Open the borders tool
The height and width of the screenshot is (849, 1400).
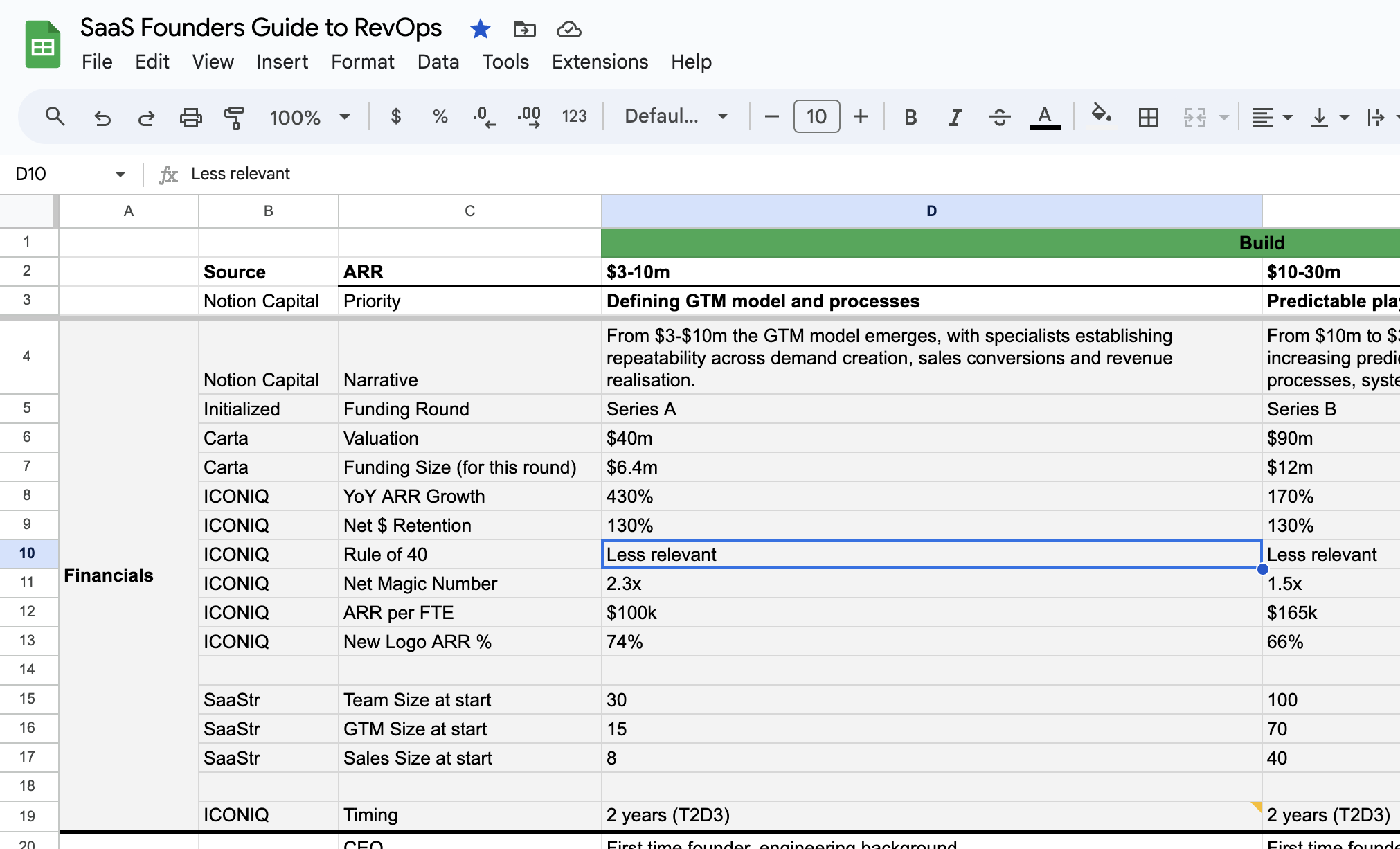point(1148,117)
